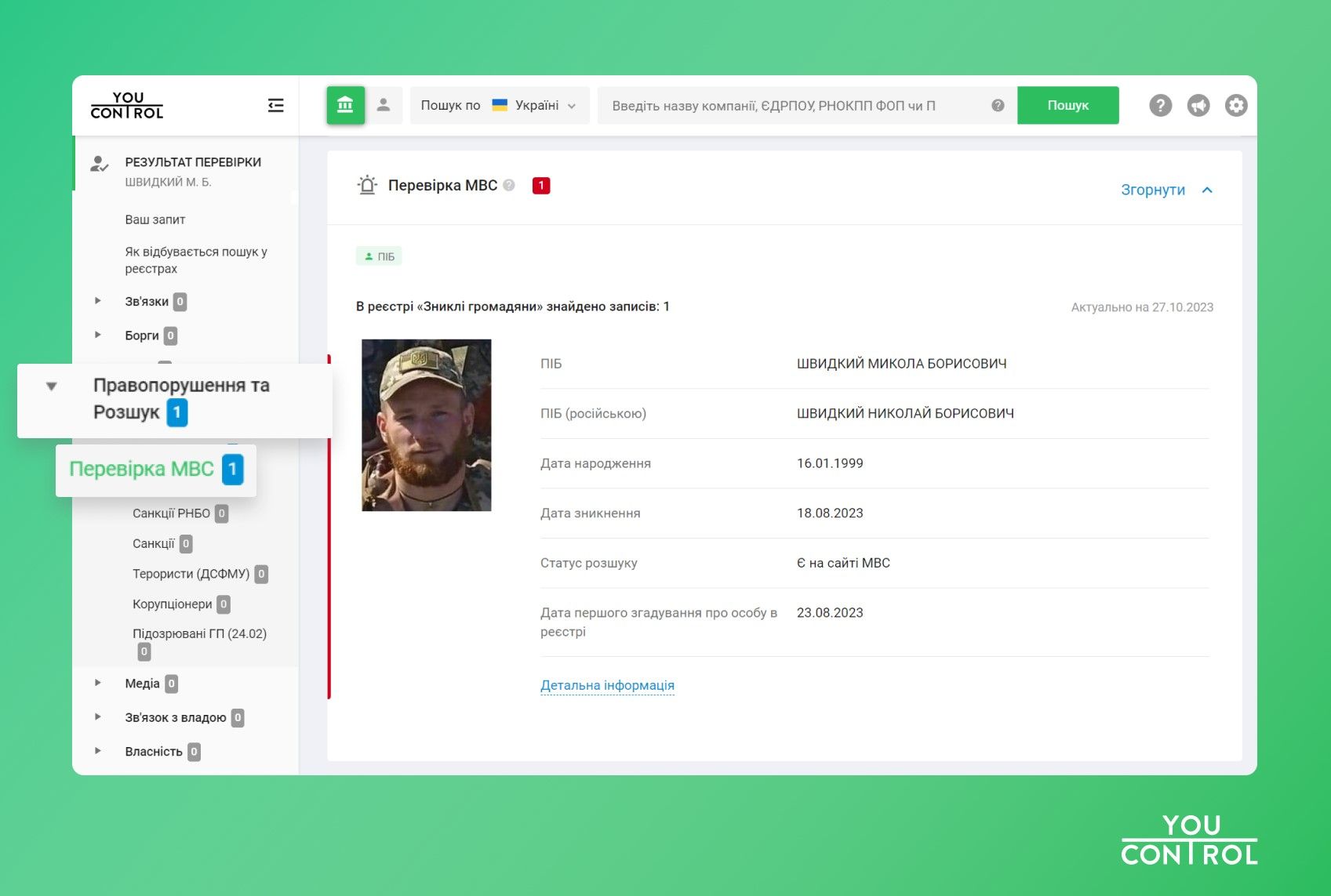Click the announcements megaphone icon
Screen dimensions: 1331x896
click(x=1198, y=104)
